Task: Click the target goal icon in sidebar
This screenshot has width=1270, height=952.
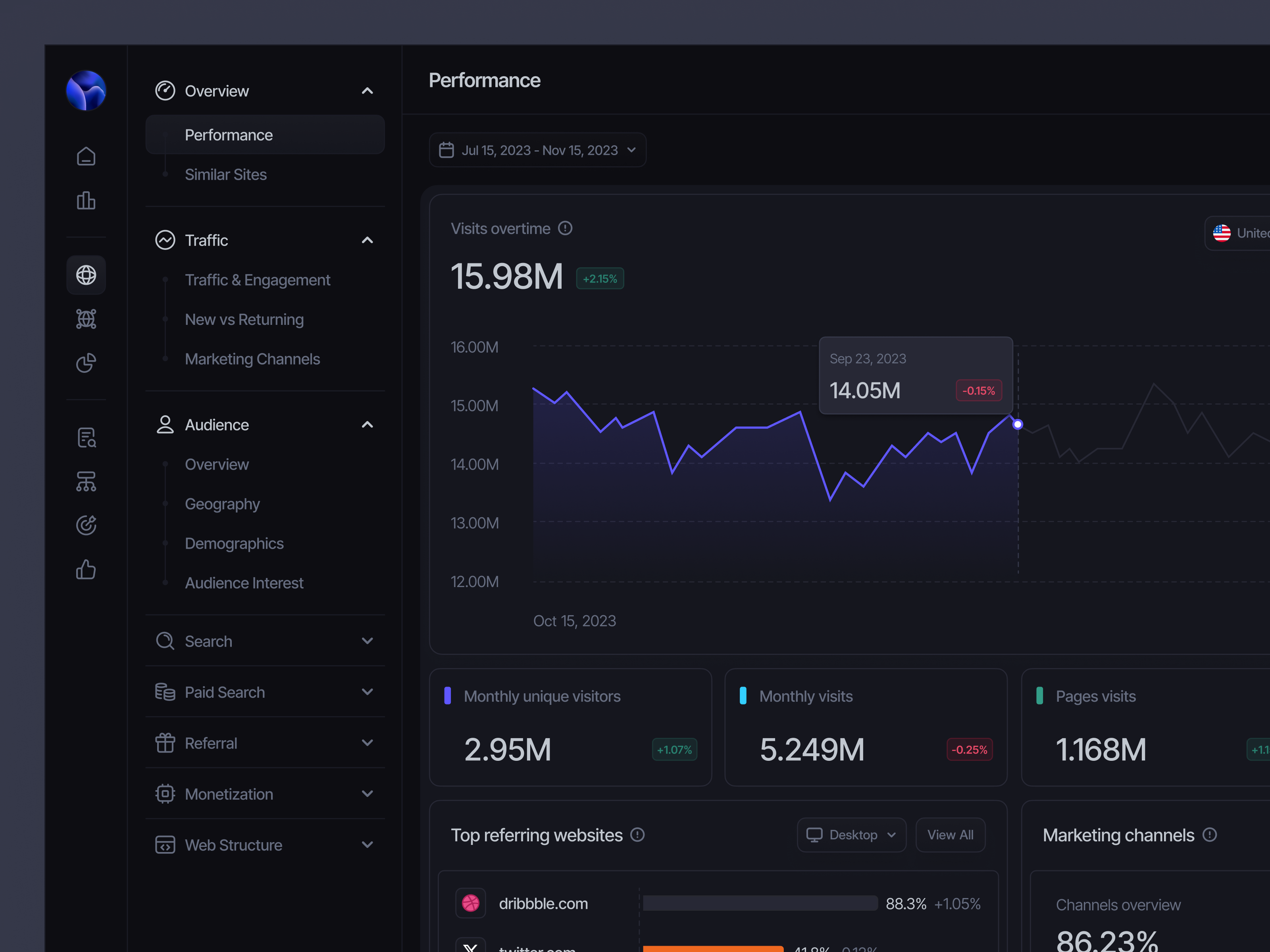Action: click(86, 525)
